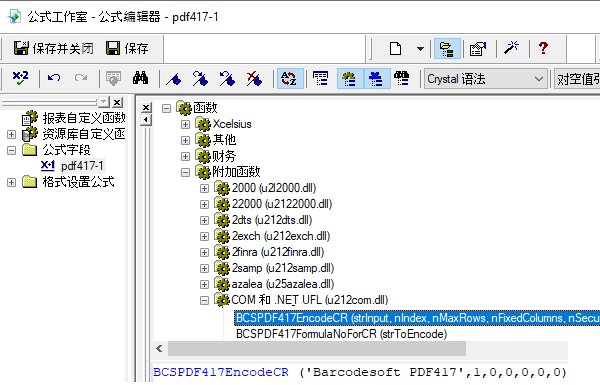This screenshot has width=600, height=385.
Task: Click horizontal scrollbar left arrow
Action: [160, 349]
